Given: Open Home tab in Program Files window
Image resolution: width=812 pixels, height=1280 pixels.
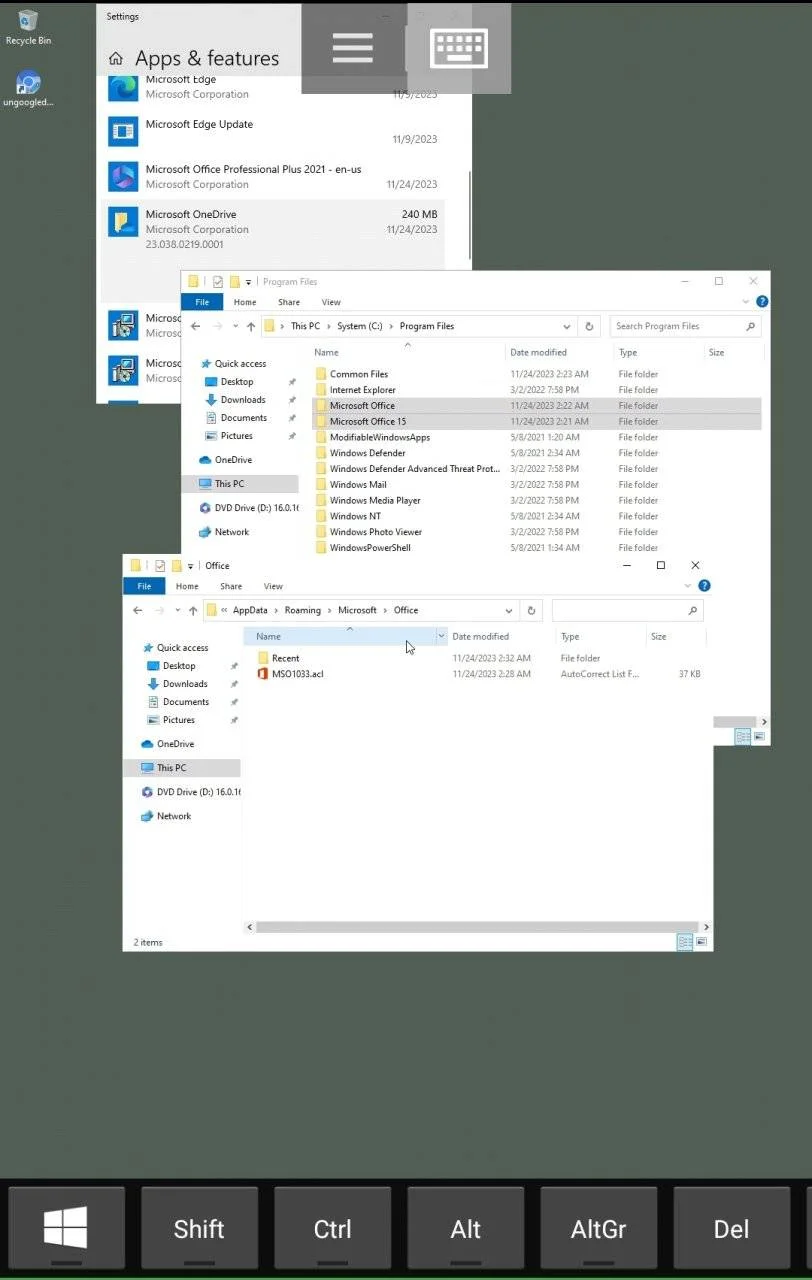Looking at the screenshot, I should click(245, 302).
